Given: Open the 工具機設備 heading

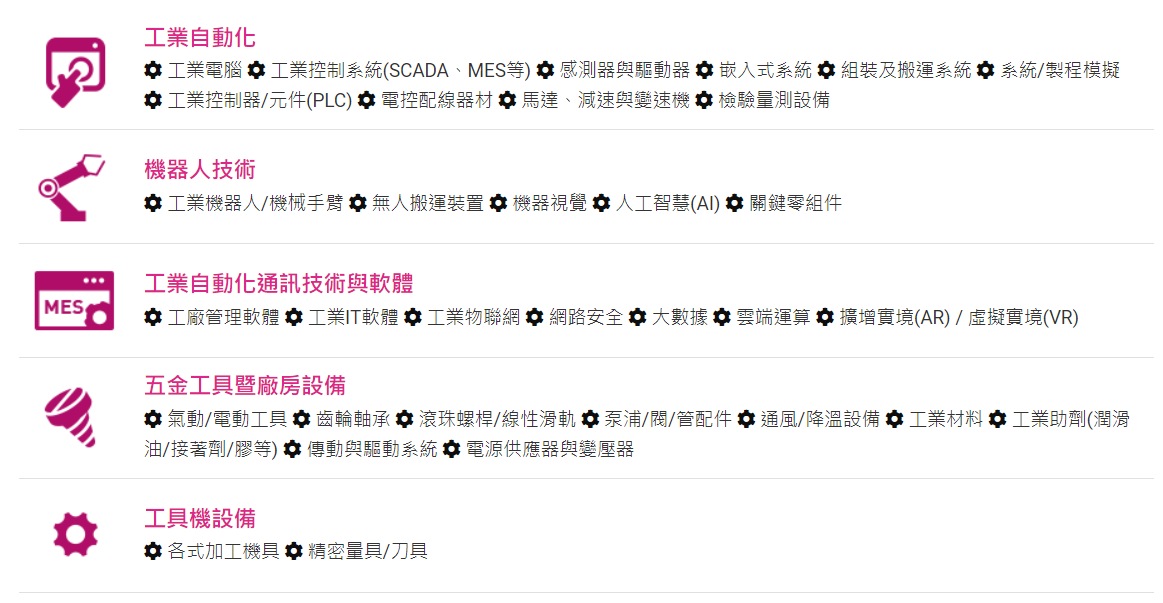Looking at the screenshot, I should (200, 518).
